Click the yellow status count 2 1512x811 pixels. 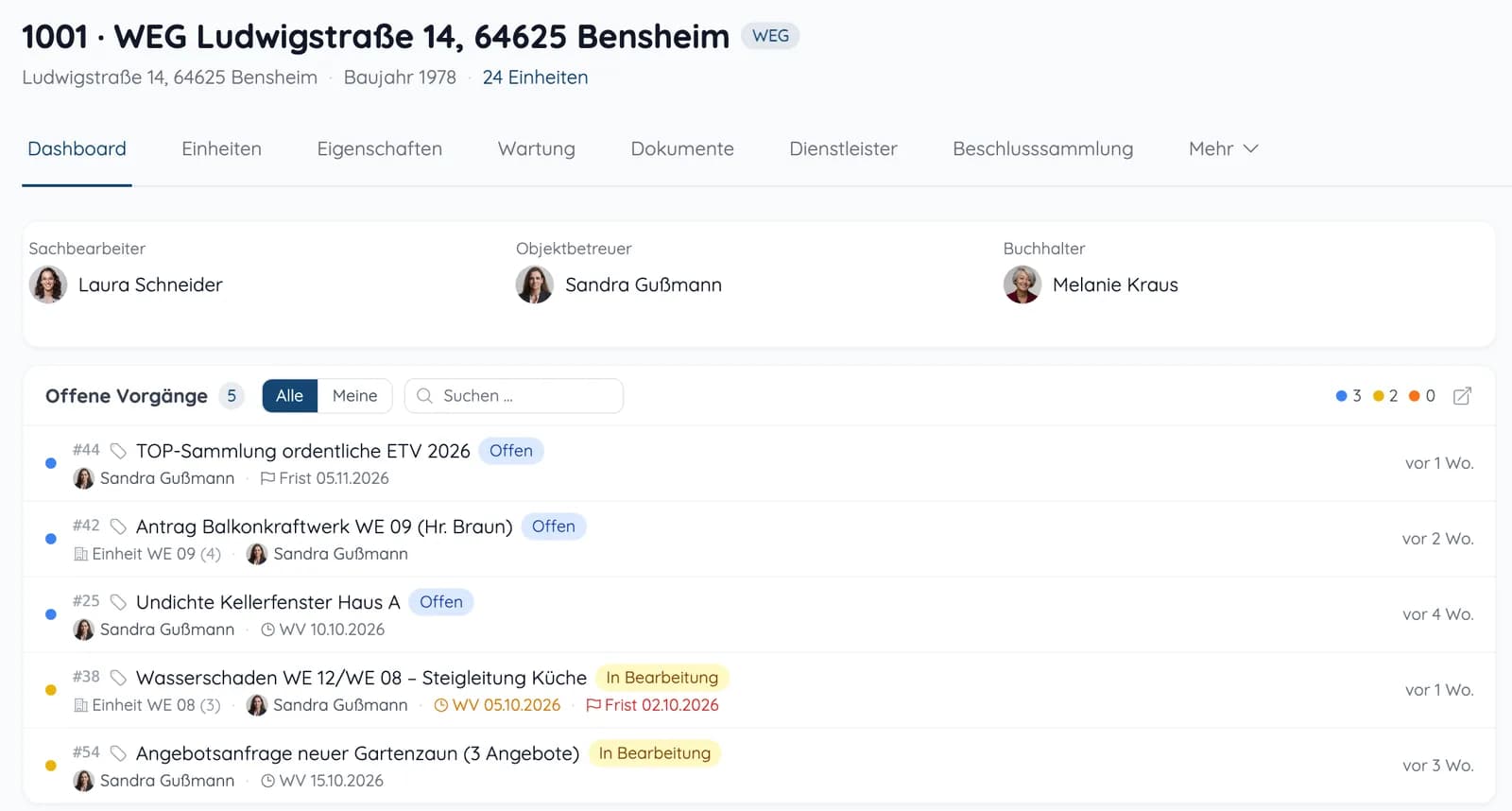coord(1385,396)
